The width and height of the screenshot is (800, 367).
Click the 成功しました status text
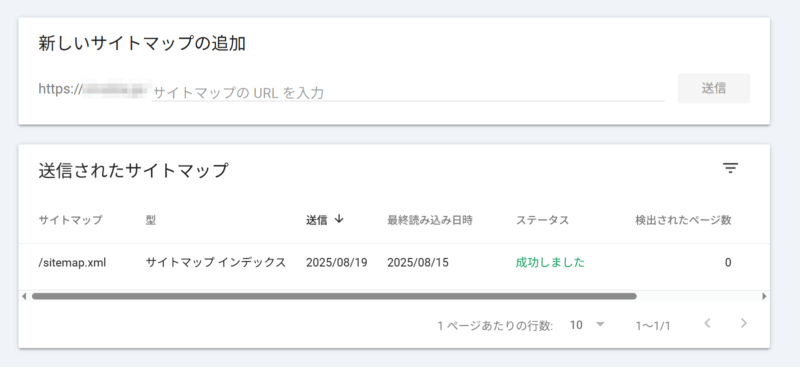click(x=550, y=263)
